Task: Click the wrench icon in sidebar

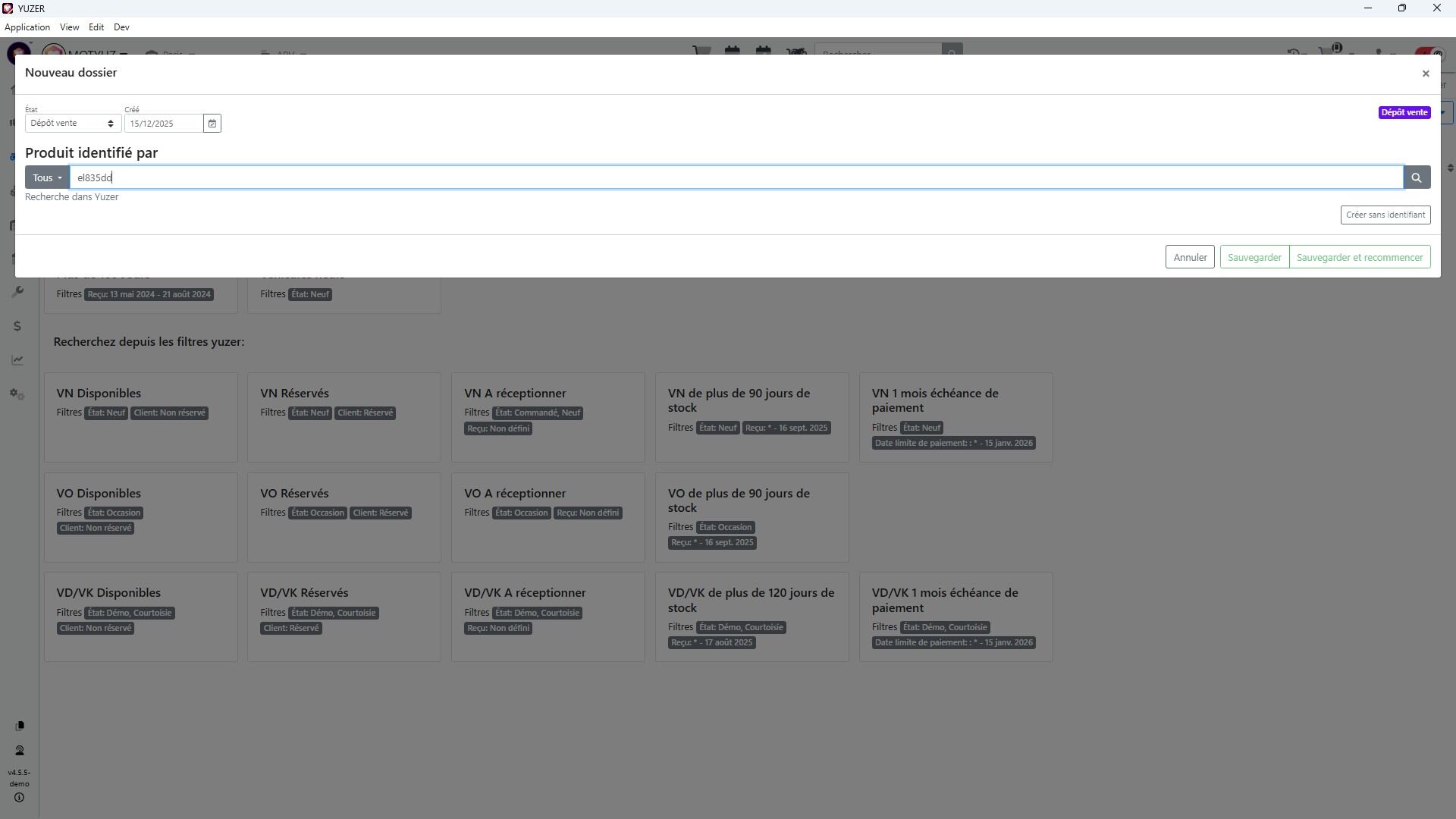Action: point(18,292)
